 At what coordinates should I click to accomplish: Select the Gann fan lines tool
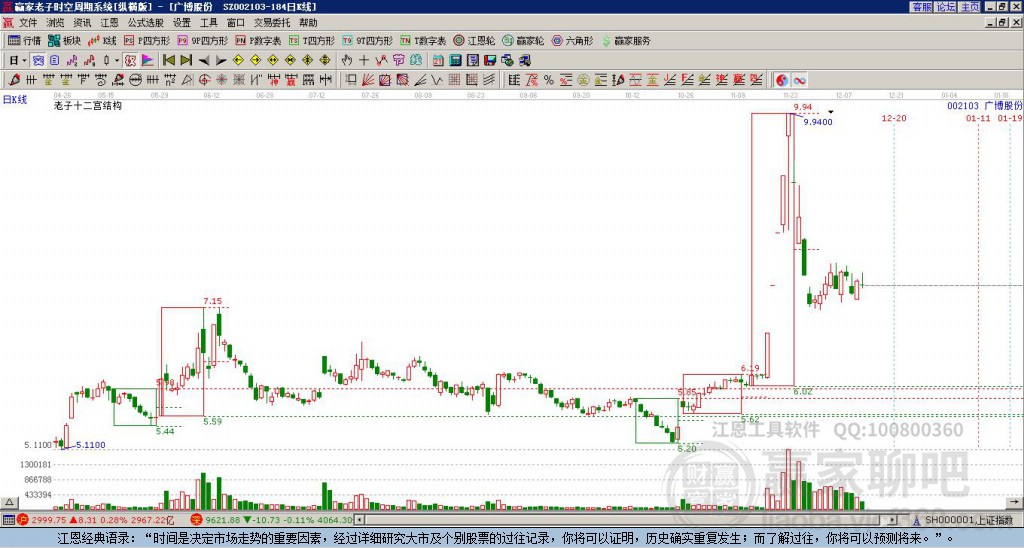tap(368, 80)
